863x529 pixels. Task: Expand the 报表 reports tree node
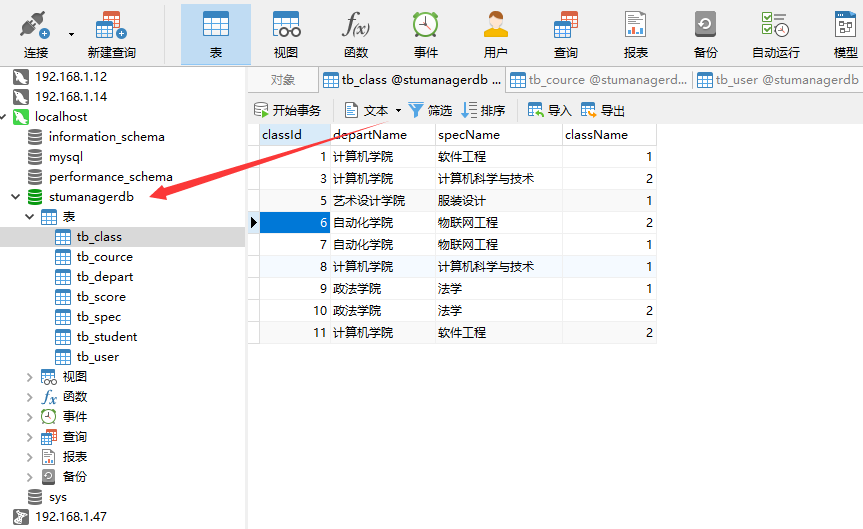click(30, 457)
